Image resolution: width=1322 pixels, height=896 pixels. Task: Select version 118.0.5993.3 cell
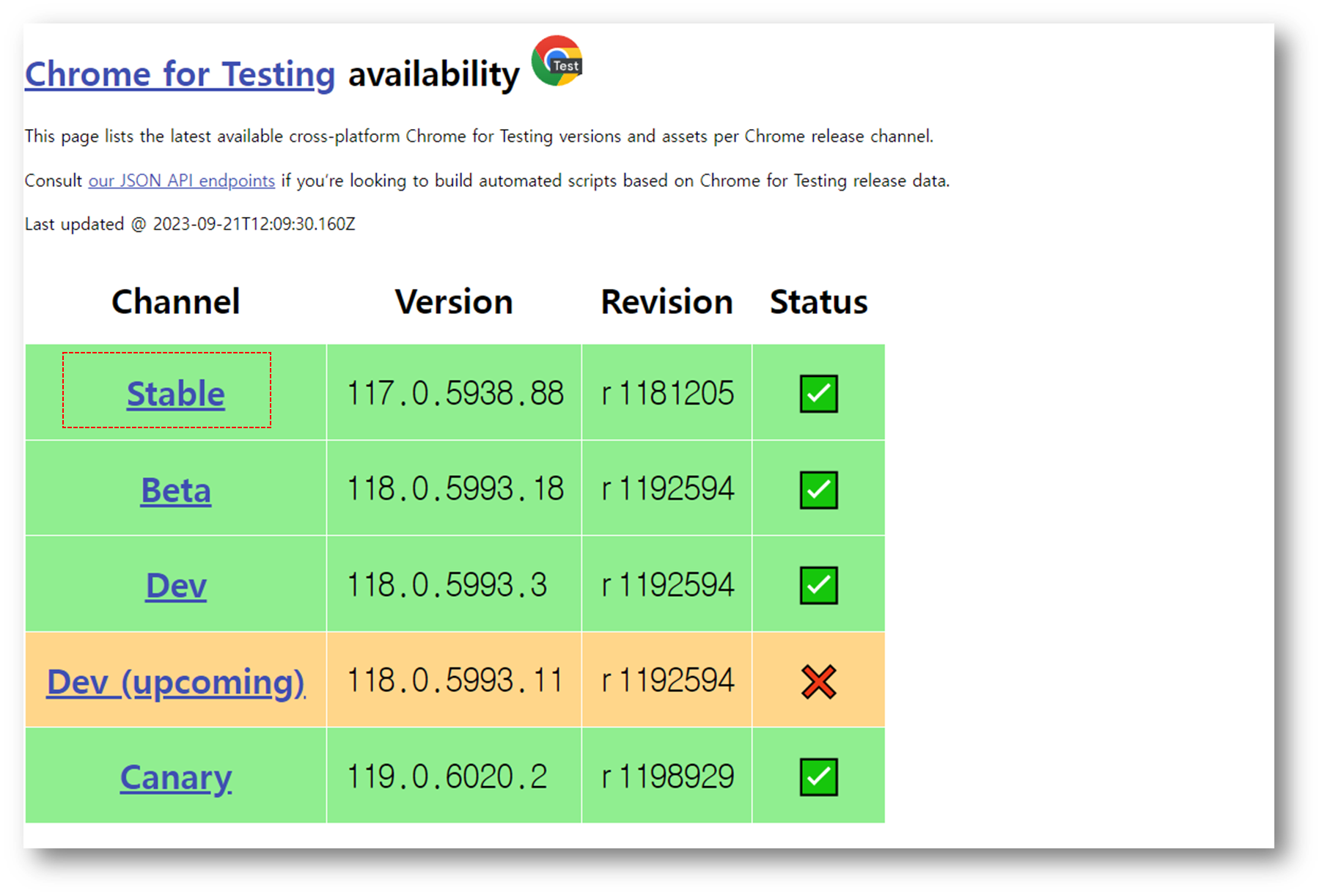pos(455,584)
